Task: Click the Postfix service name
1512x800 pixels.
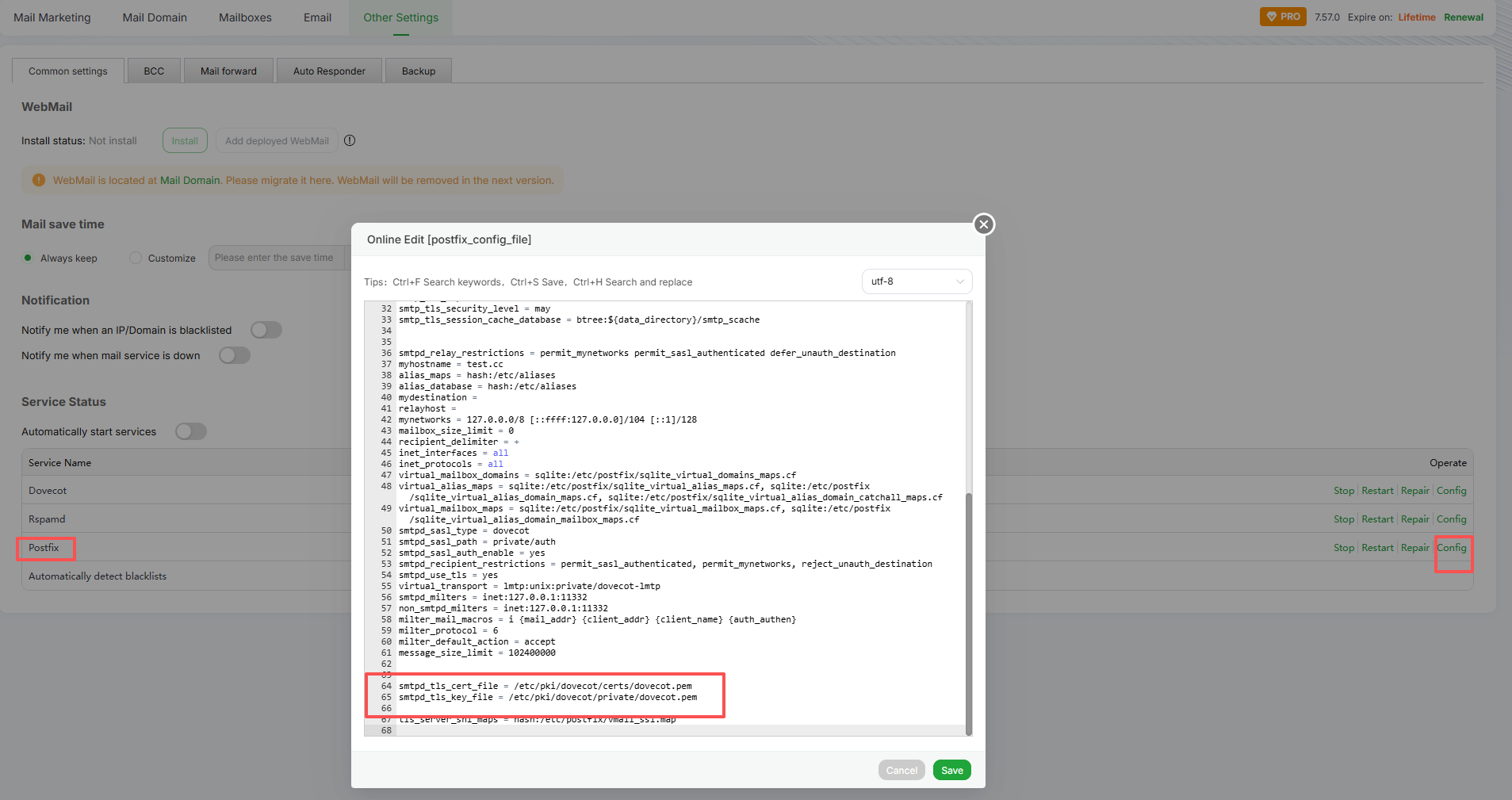Action: click(x=44, y=548)
